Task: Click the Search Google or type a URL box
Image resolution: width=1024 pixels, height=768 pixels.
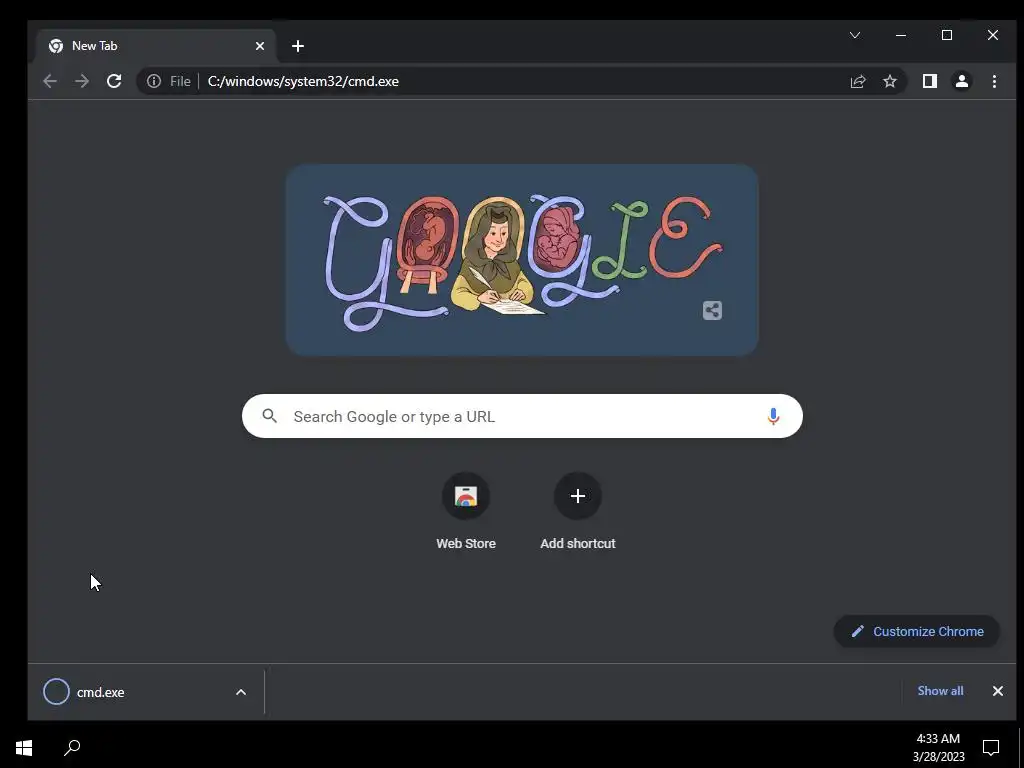Action: (x=522, y=416)
